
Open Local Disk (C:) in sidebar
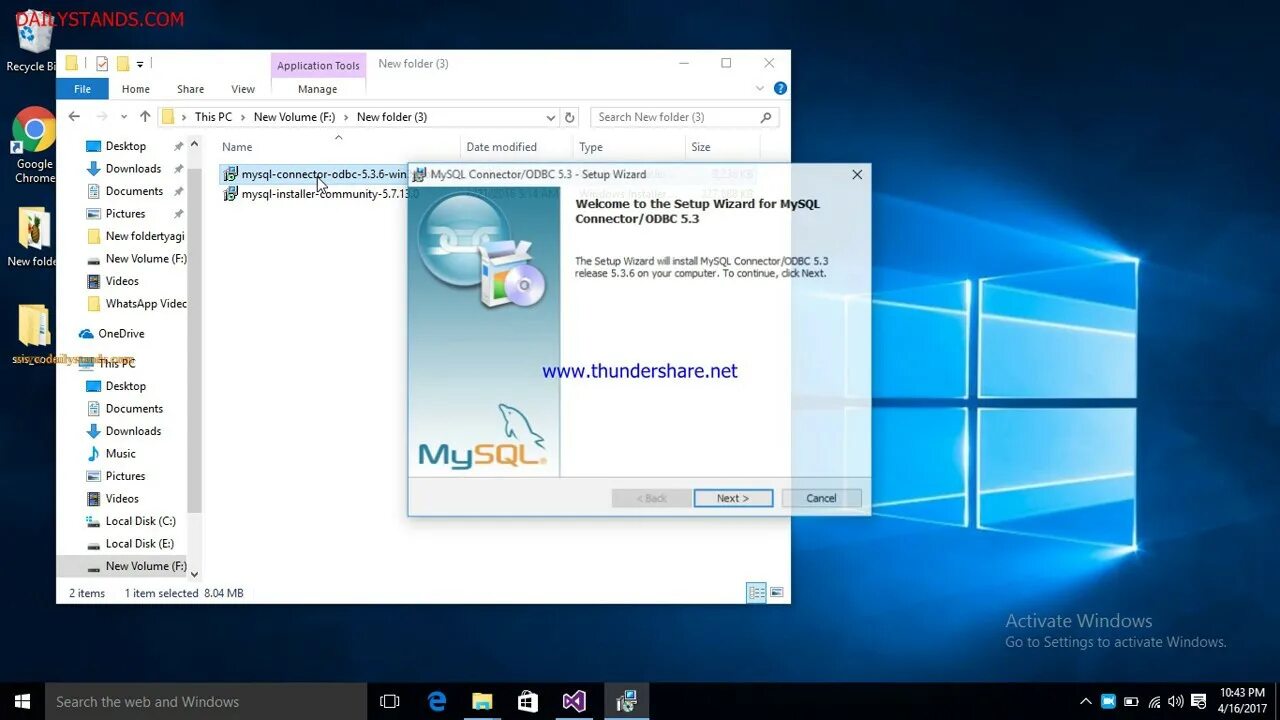[x=140, y=521]
